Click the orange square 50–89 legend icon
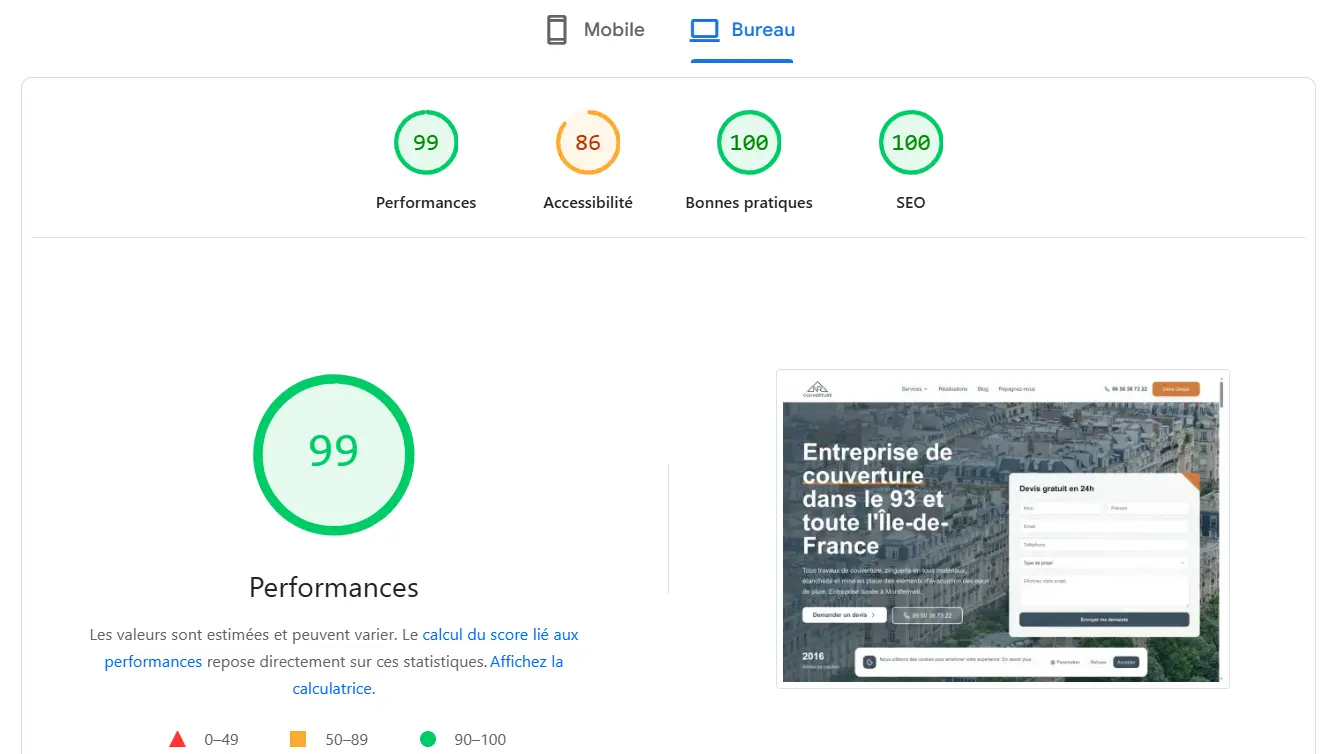This screenshot has width=1333, height=754. click(298, 739)
